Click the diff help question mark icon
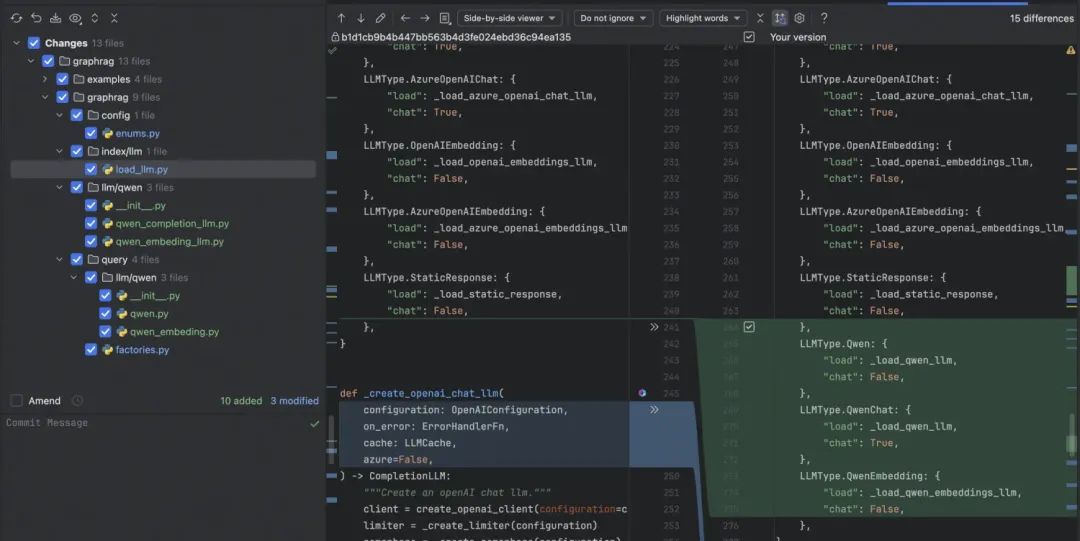The height and width of the screenshot is (541, 1080). [824, 18]
